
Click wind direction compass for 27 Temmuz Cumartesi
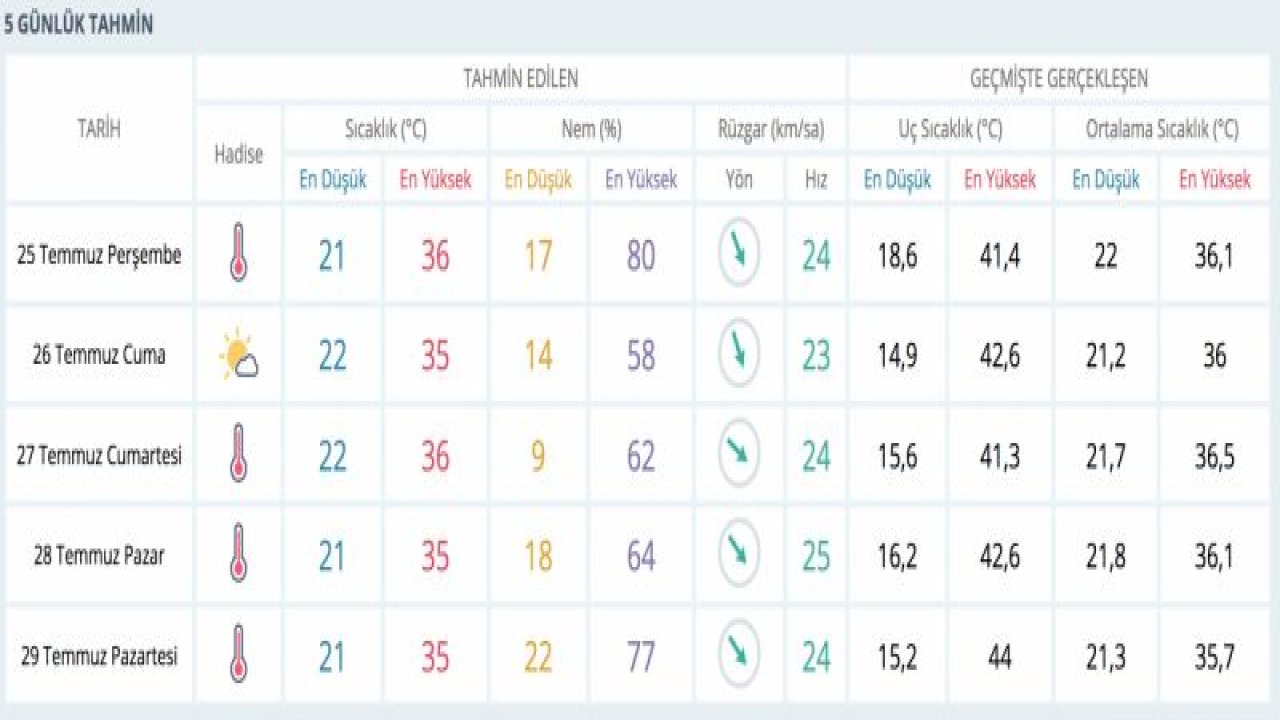pos(739,455)
